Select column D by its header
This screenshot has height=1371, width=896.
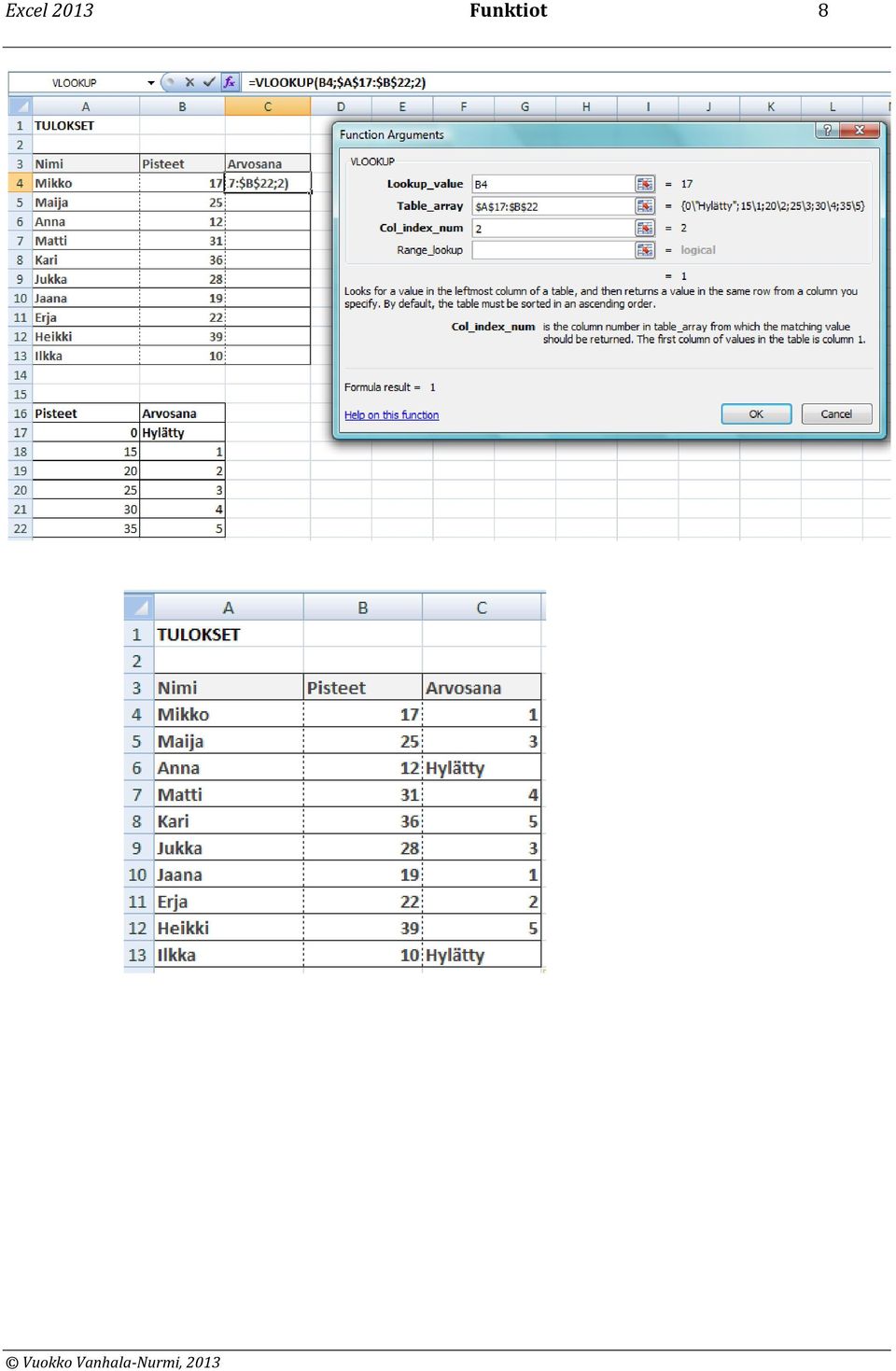click(x=341, y=106)
